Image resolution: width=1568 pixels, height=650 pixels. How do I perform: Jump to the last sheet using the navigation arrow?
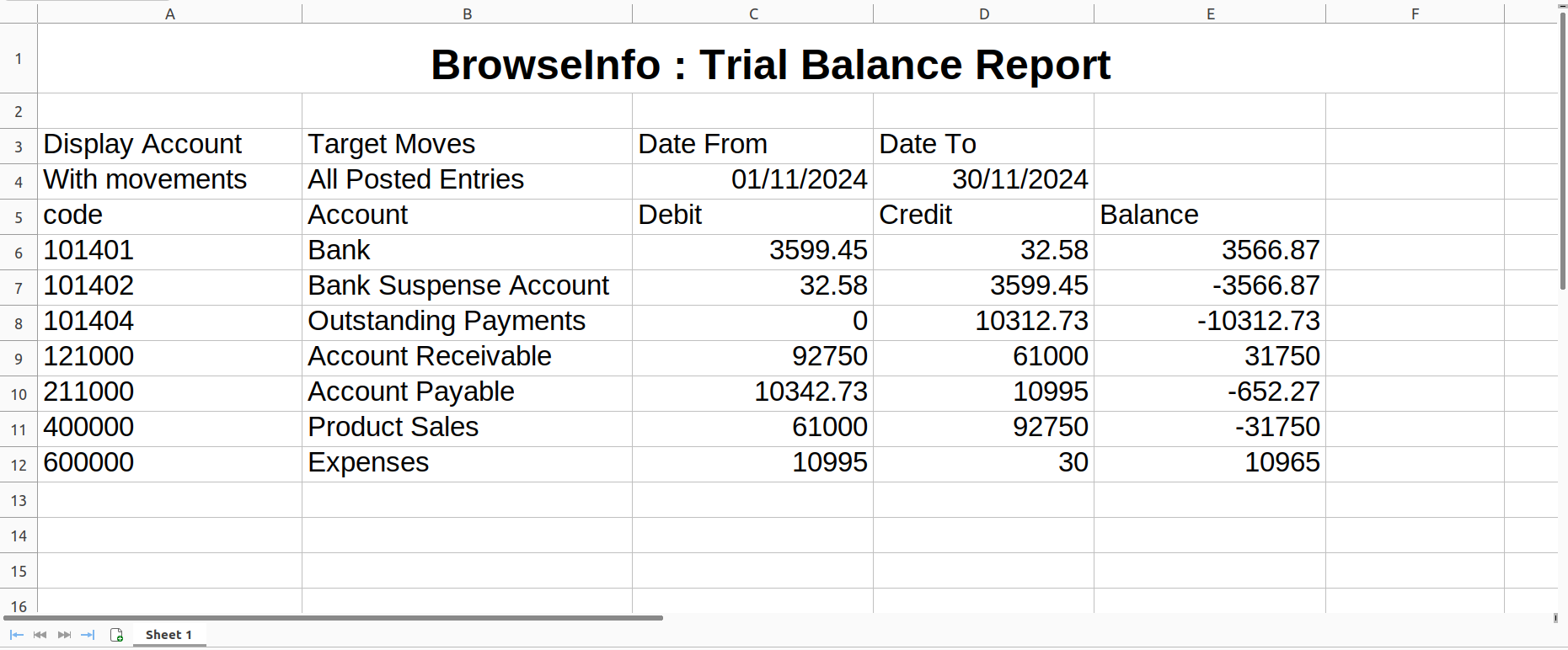pos(88,635)
